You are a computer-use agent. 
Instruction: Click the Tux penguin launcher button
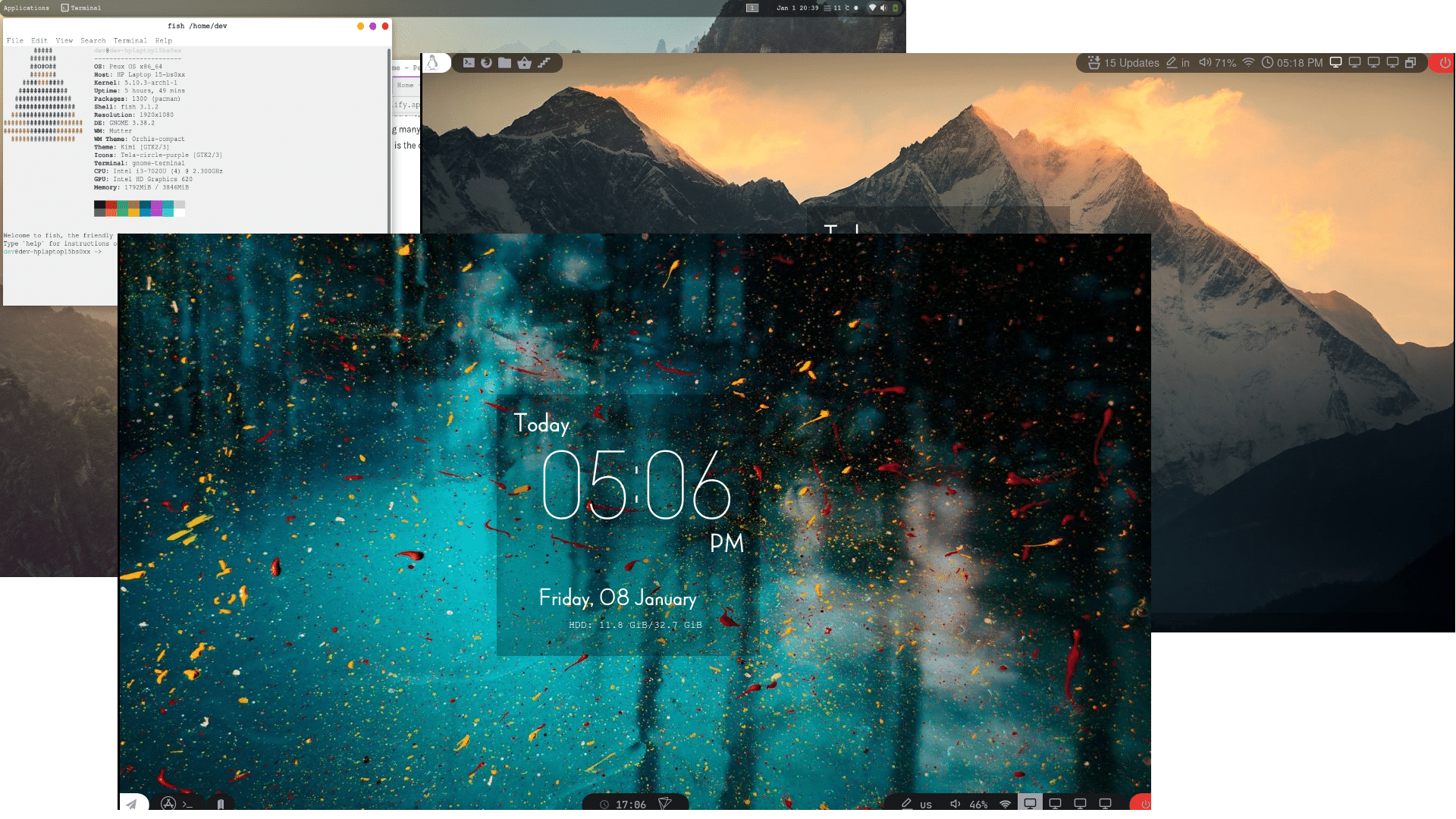pyautogui.click(x=433, y=63)
